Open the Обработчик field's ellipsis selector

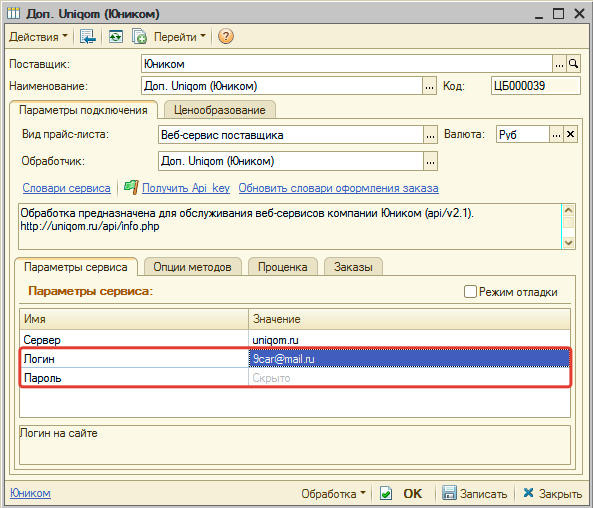click(430, 162)
